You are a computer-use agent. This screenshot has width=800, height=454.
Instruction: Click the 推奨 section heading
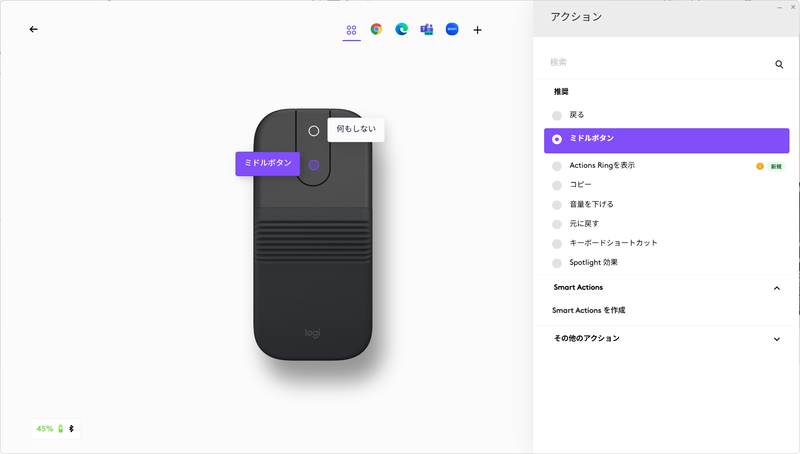[x=561, y=92]
